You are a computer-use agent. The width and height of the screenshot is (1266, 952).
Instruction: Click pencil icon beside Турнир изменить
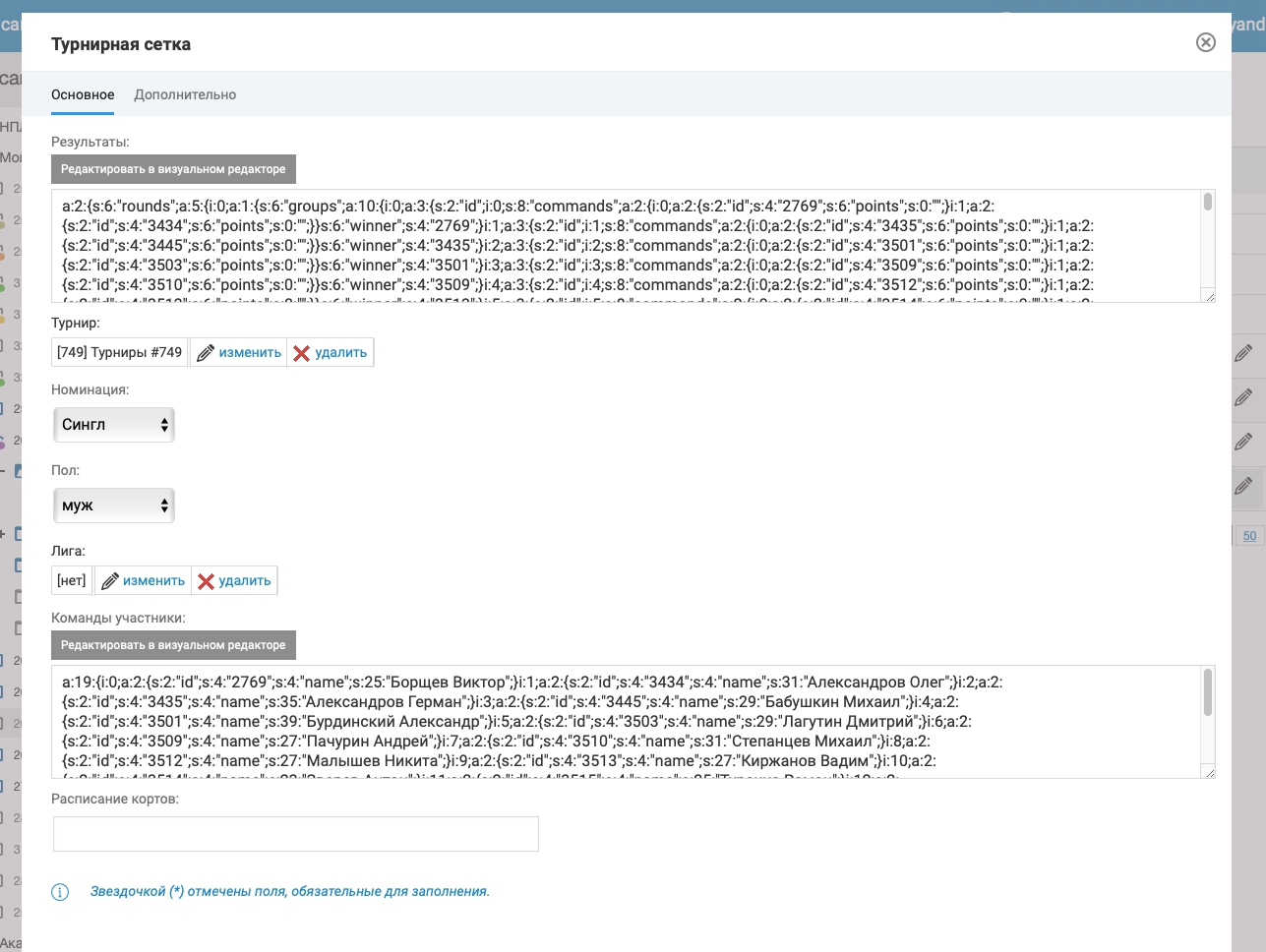click(206, 353)
